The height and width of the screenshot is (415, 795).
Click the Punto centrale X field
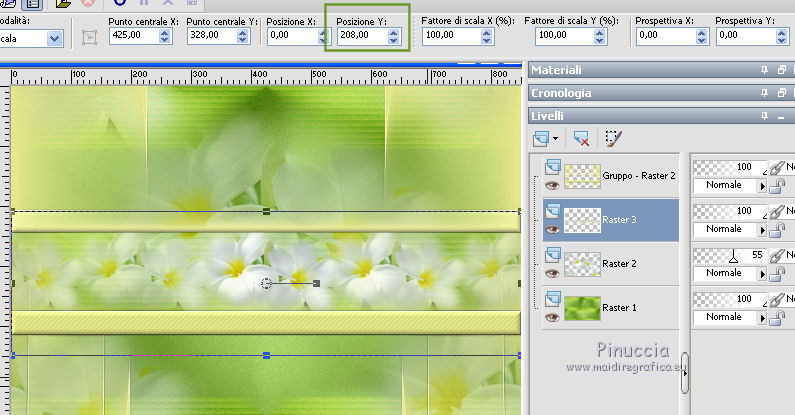point(134,35)
